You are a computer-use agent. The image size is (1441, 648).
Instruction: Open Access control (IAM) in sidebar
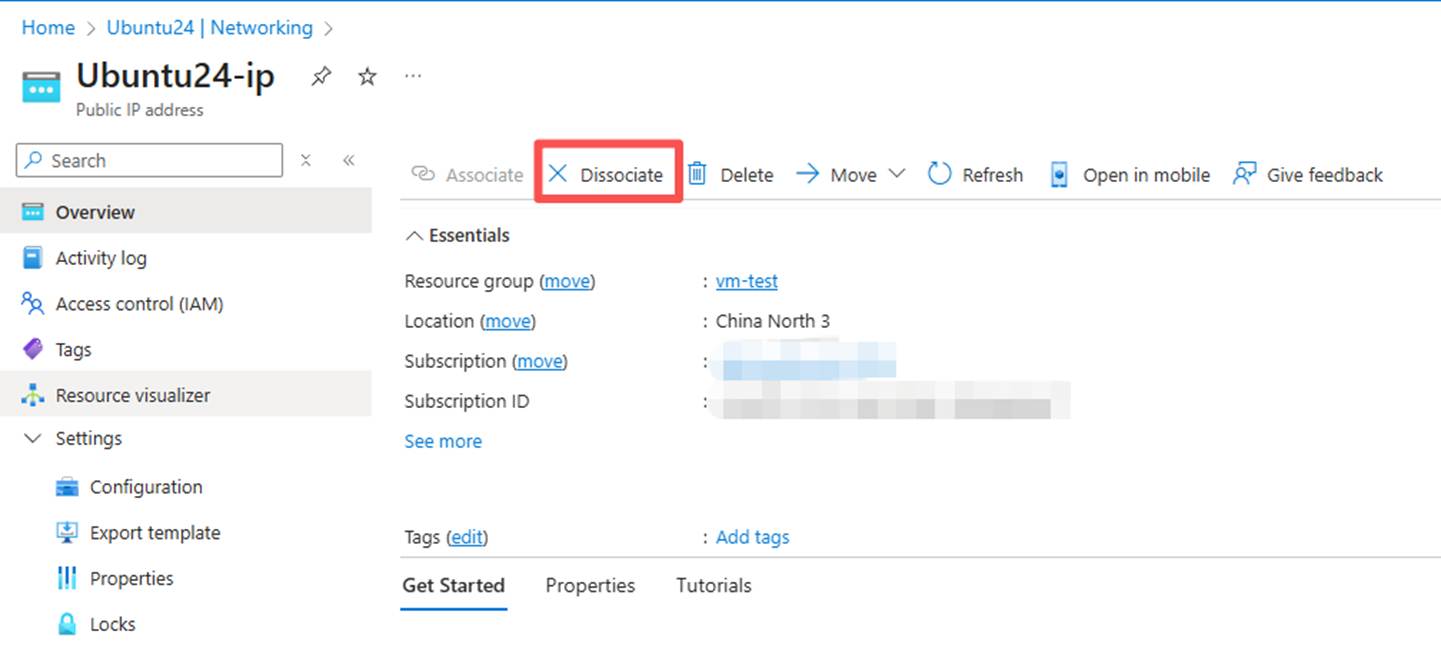pos(139,304)
